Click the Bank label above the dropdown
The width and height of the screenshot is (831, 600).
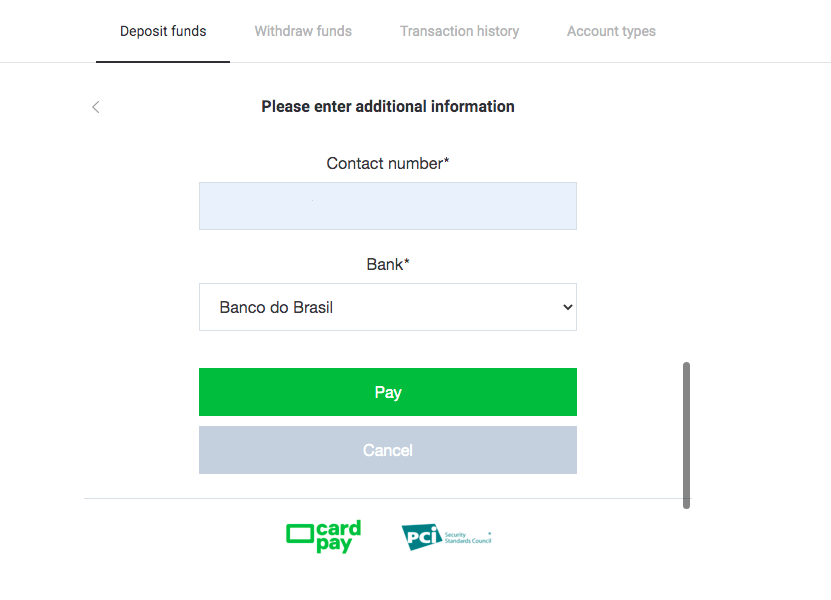click(388, 264)
